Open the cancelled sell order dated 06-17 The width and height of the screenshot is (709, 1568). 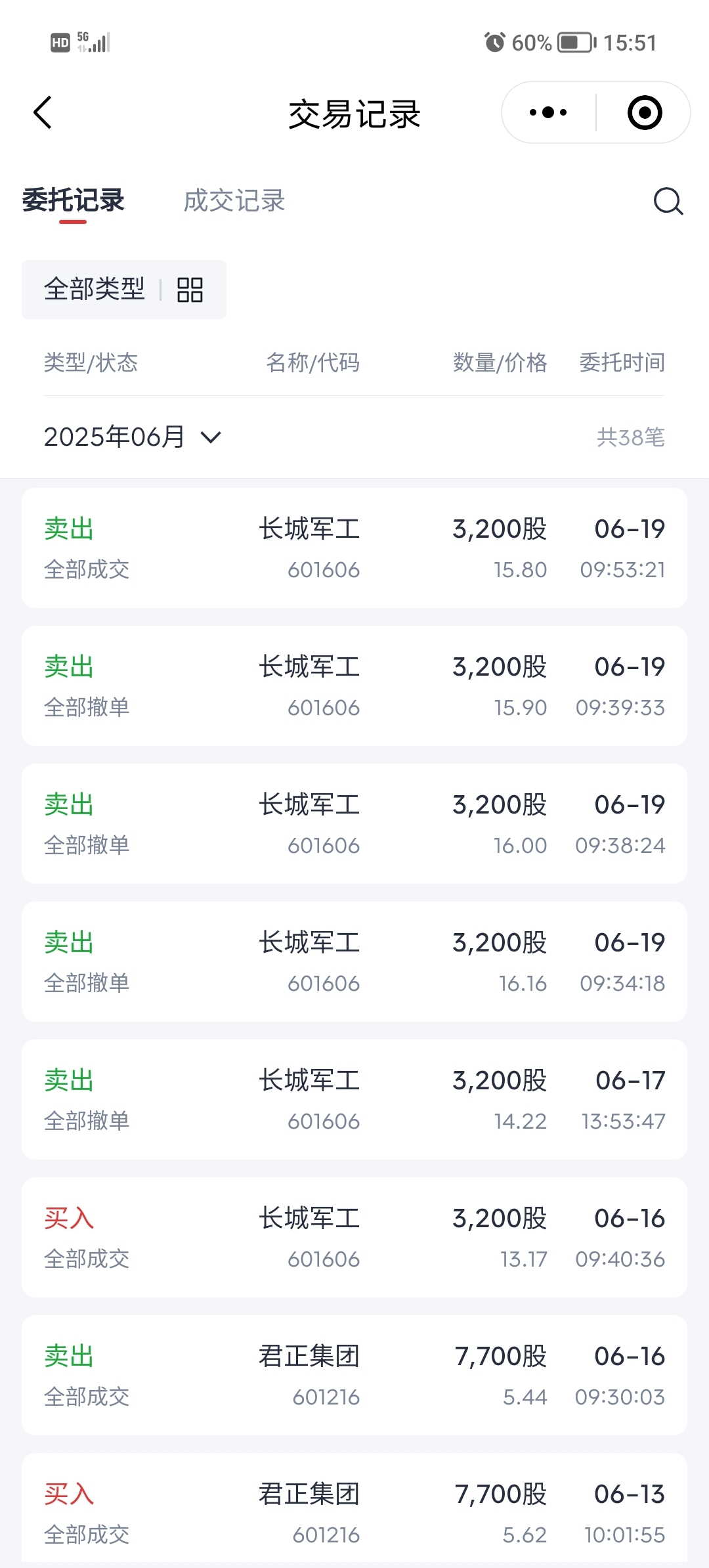tap(354, 1099)
